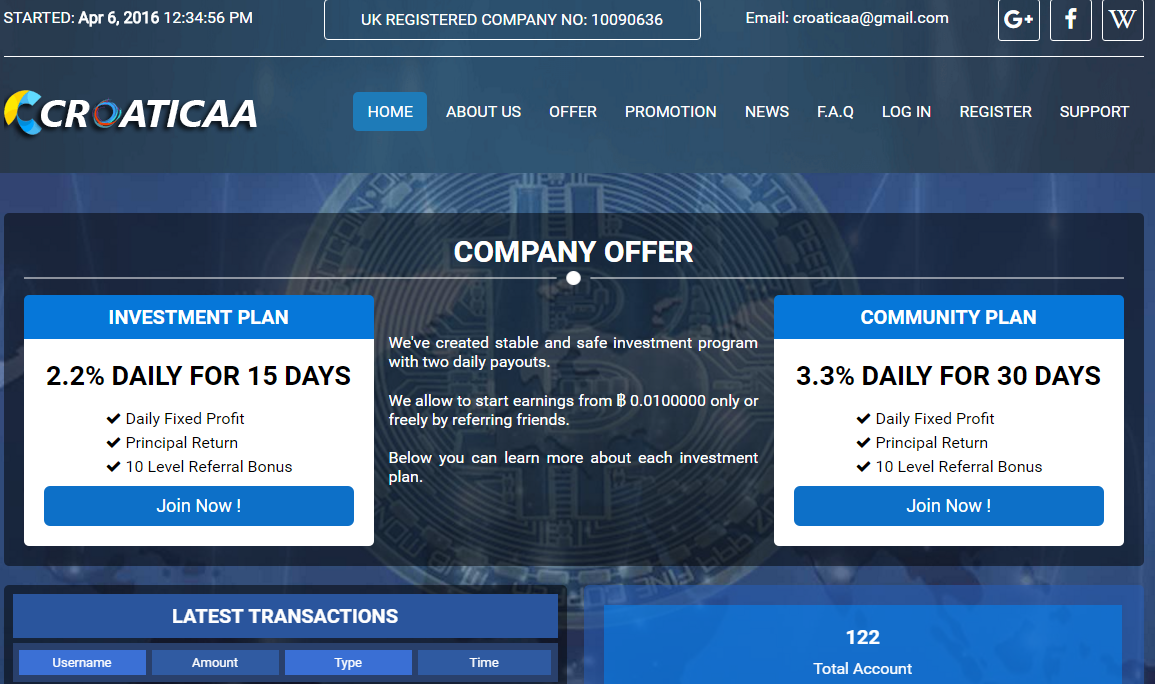The width and height of the screenshot is (1155, 684).
Task: Open the Promotion menu item
Action: 670,112
